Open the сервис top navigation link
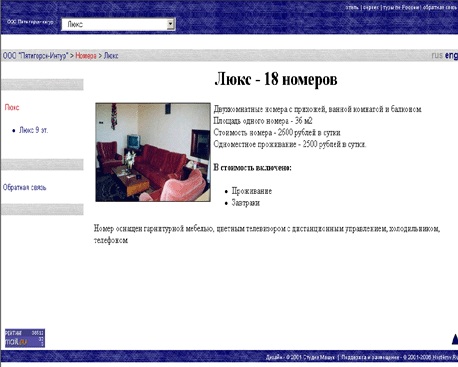This screenshot has width=458, height=367. point(371,7)
